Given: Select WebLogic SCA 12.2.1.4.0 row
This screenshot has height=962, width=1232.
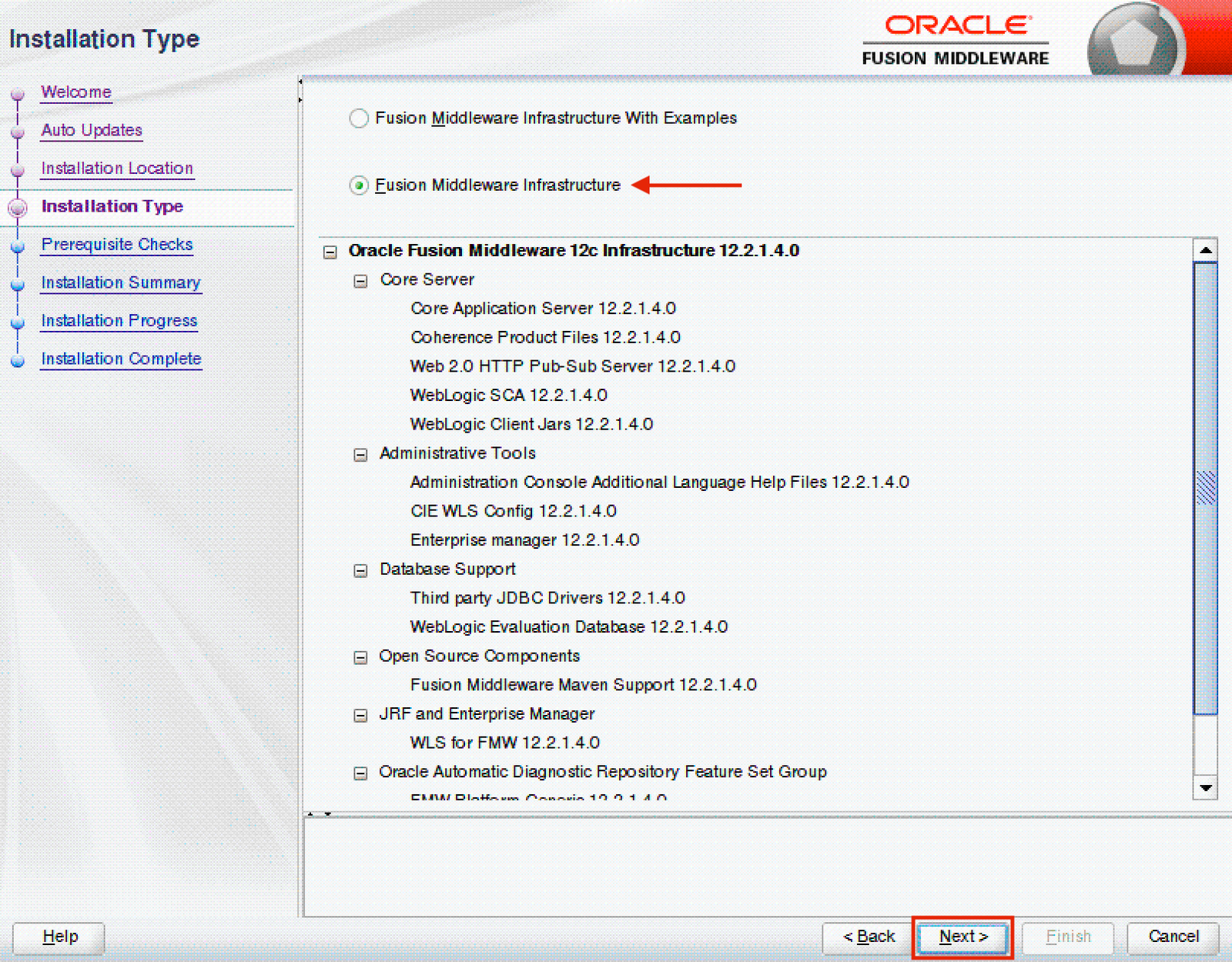Looking at the screenshot, I should (508, 396).
